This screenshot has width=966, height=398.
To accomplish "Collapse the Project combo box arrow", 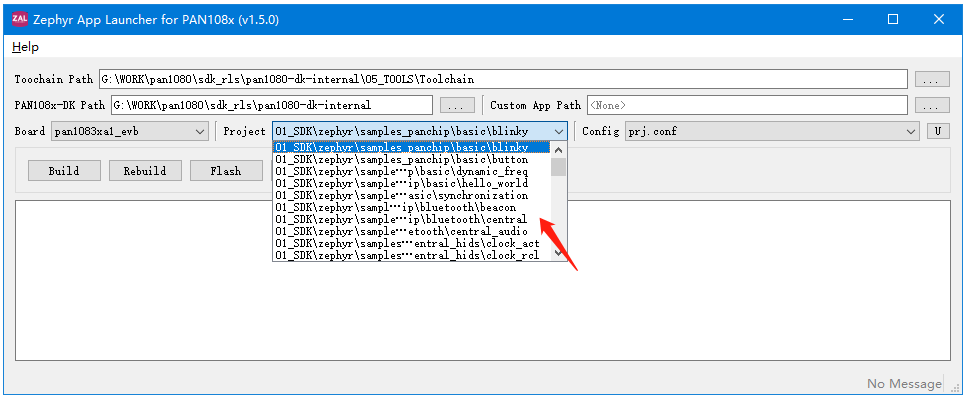I will tap(559, 132).
